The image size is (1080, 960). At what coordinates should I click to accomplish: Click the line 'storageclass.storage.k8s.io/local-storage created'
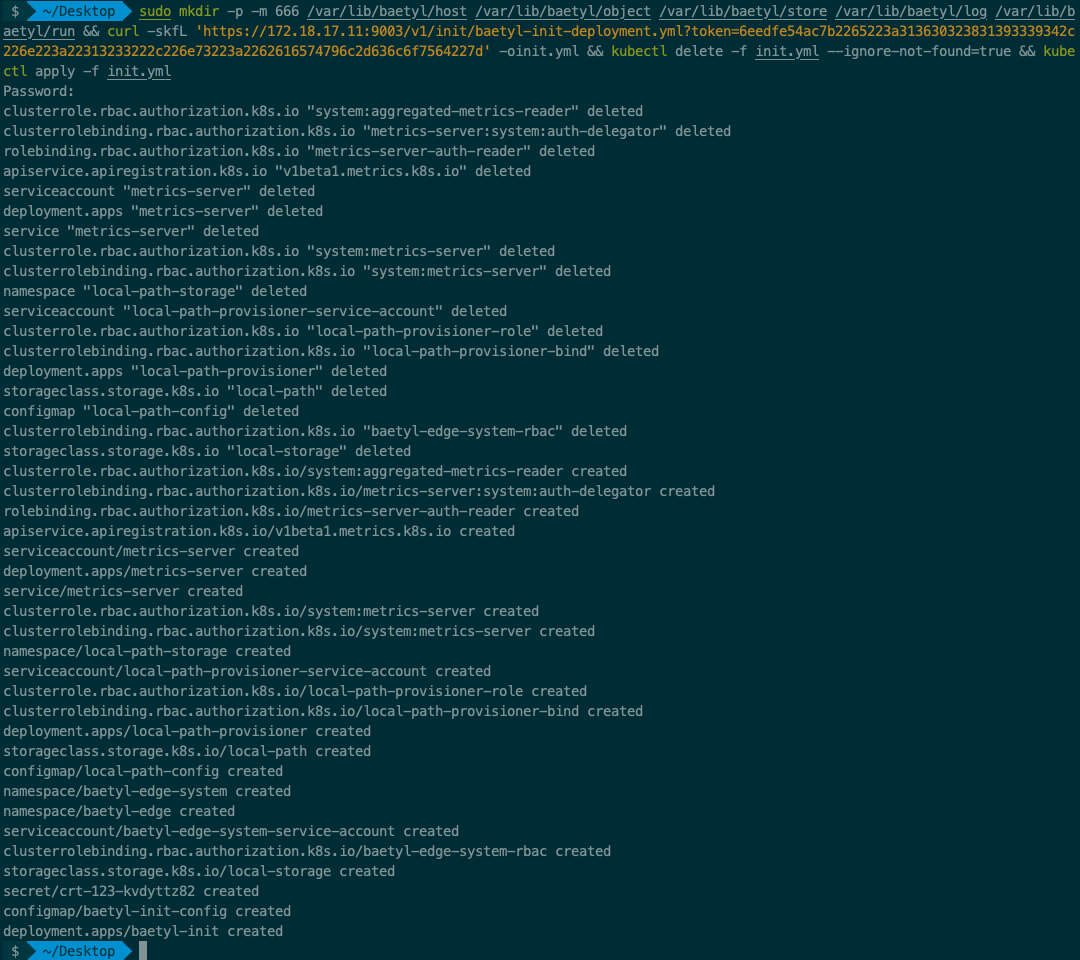tap(199, 871)
